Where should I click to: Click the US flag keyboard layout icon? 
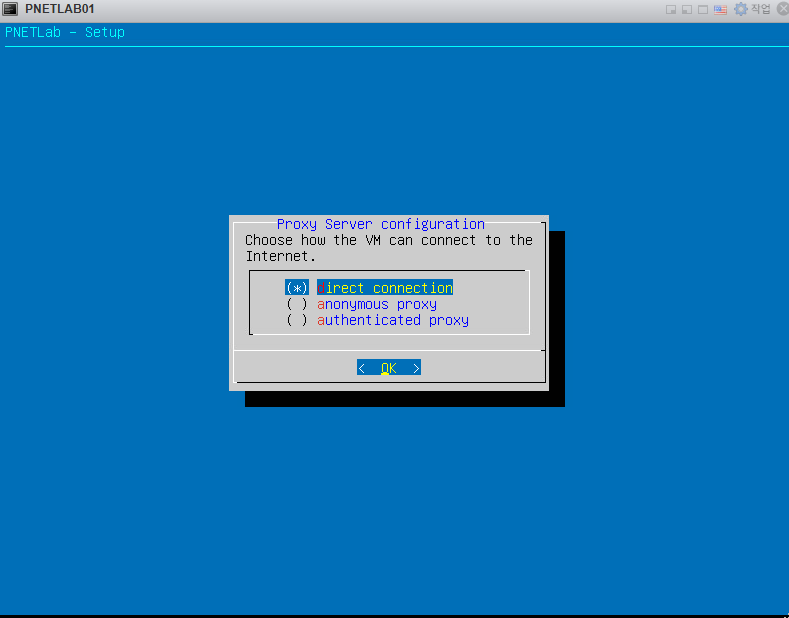coord(720,10)
